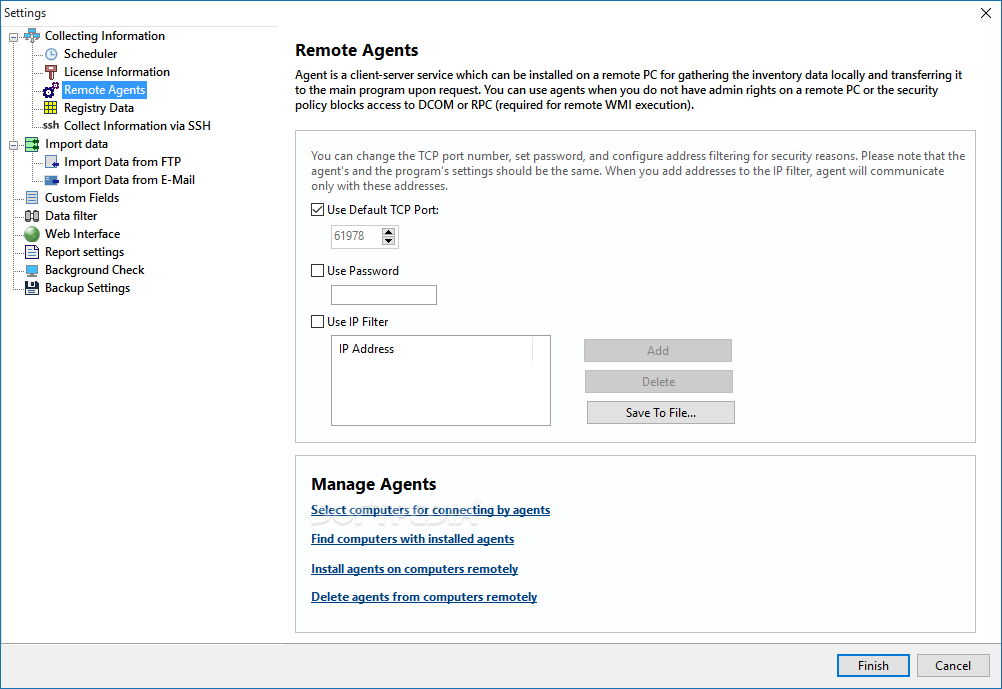Enable the Use Password checkbox
1002x689 pixels.
pos(318,271)
